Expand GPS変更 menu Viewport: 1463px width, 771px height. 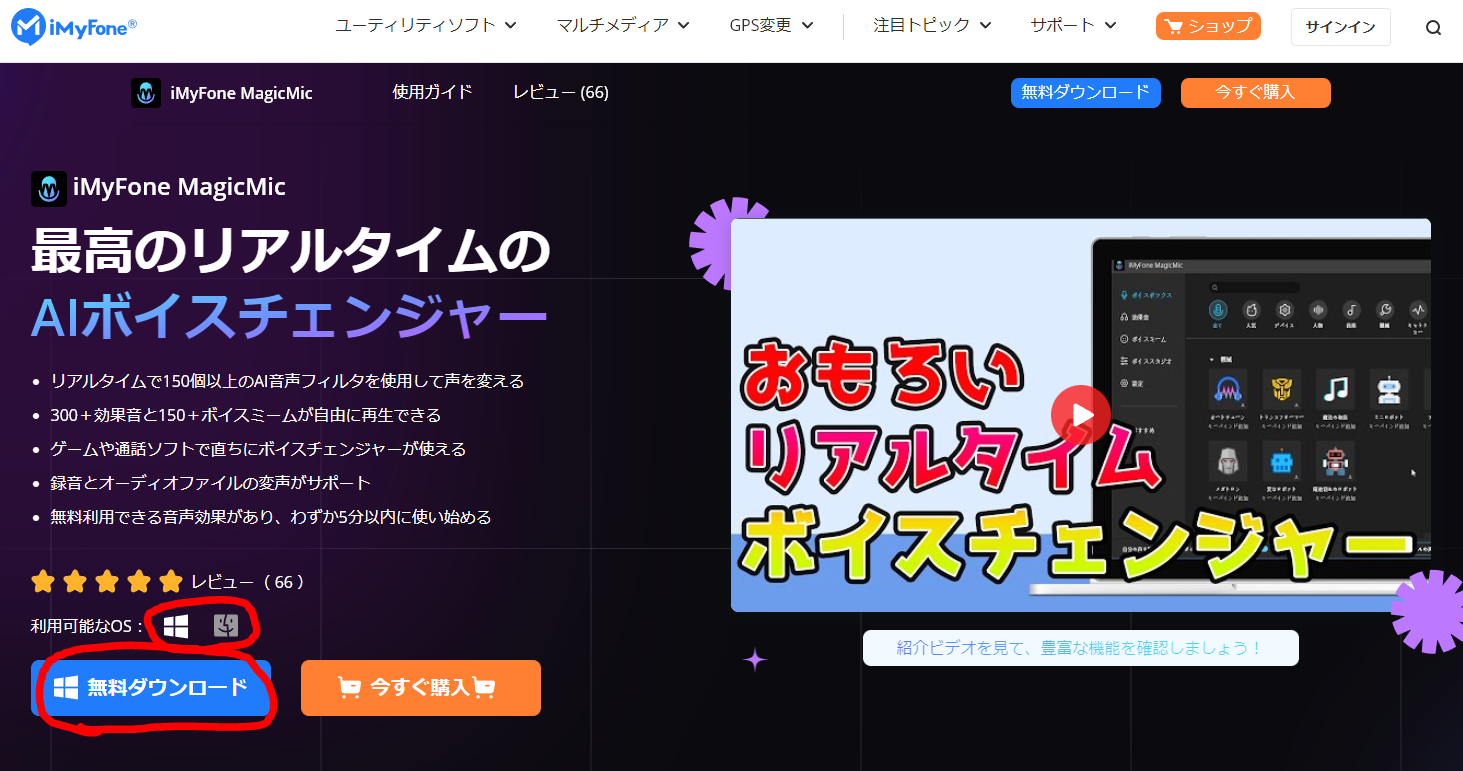click(x=771, y=26)
